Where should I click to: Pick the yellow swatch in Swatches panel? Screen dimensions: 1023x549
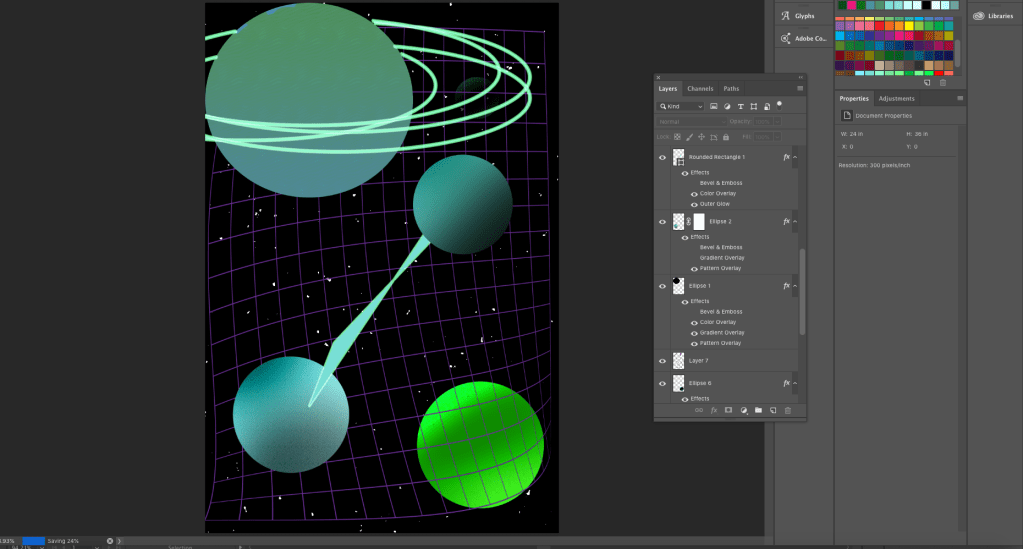pyautogui.click(x=909, y=26)
